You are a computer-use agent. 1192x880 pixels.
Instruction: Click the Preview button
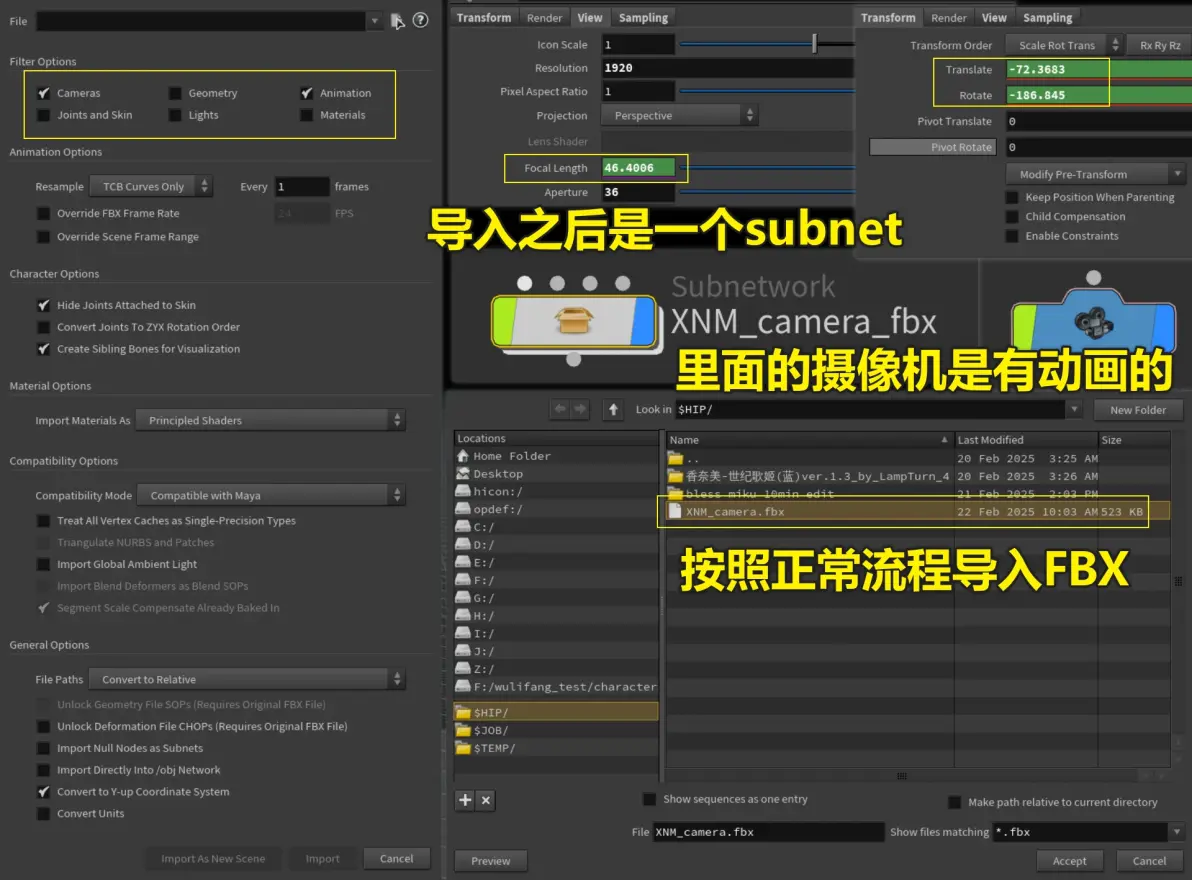pos(490,861)
